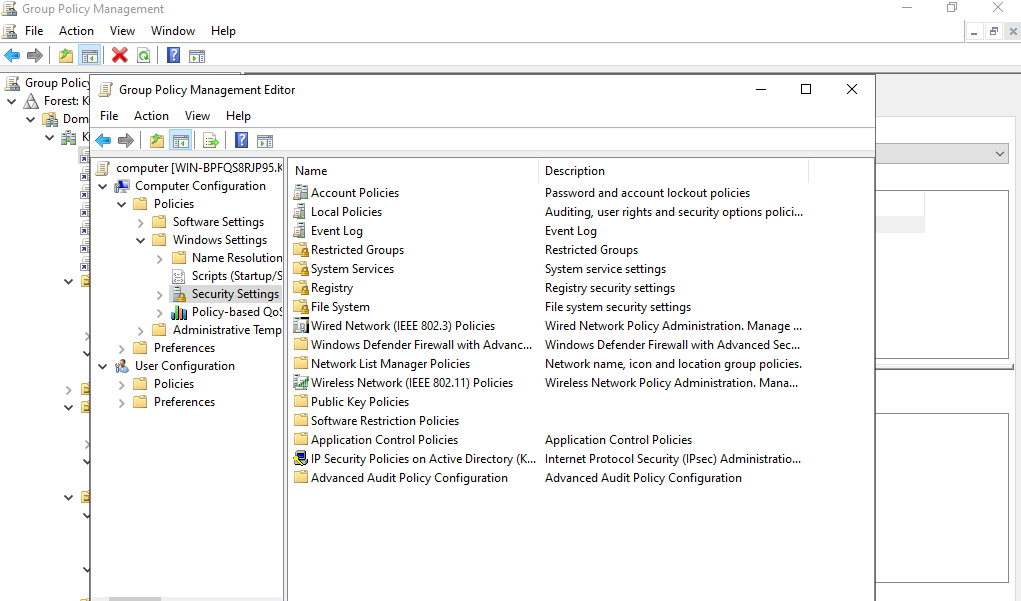Click red Delete icon in Group Policy Management toolbar
1021x601 pixels.
(x=120, y=55)
